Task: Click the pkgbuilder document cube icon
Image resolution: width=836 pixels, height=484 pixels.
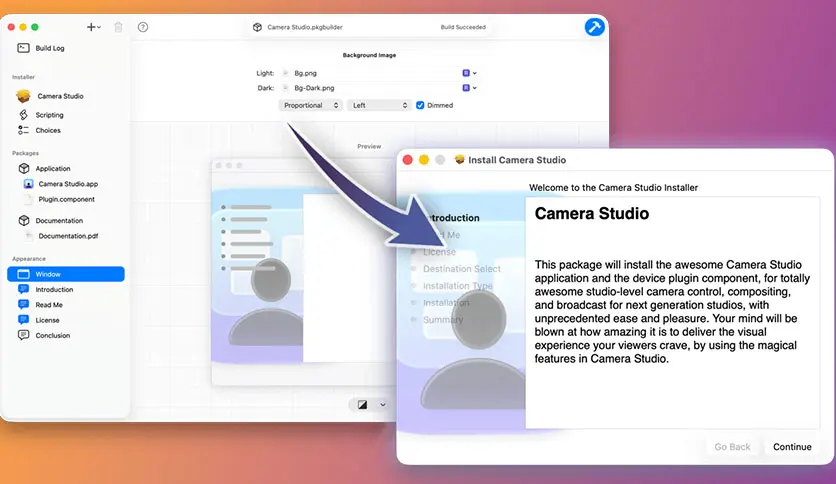Action: click(258, 27)
